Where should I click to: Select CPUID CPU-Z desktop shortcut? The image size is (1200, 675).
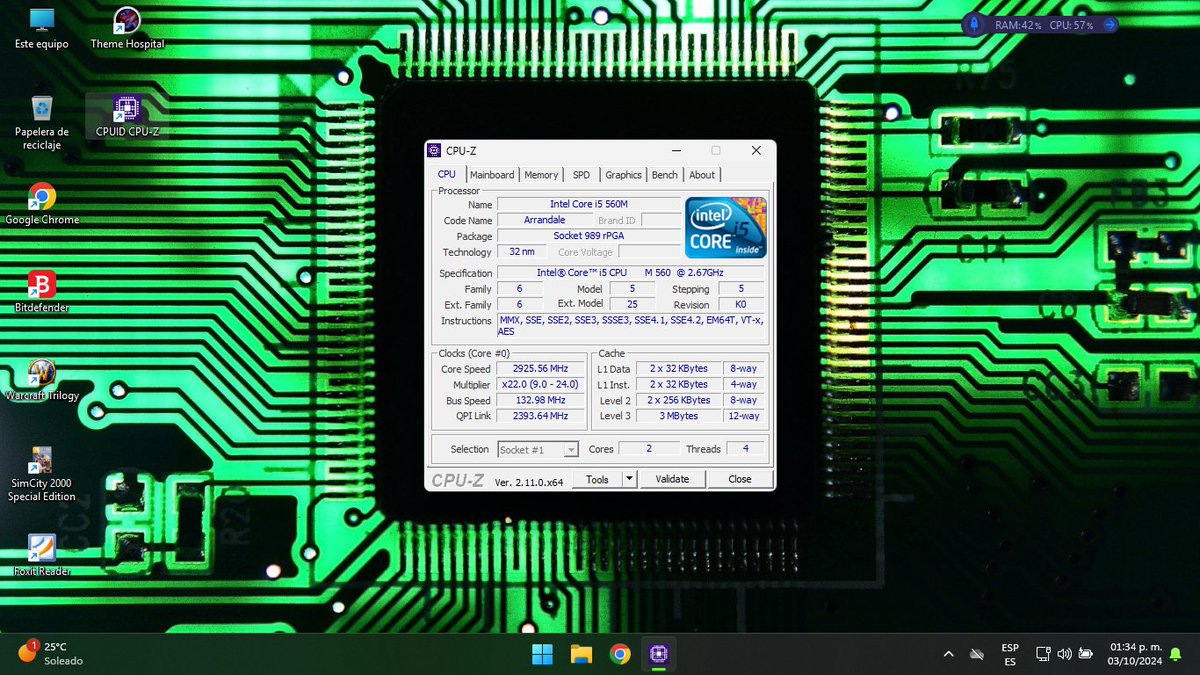127,116
